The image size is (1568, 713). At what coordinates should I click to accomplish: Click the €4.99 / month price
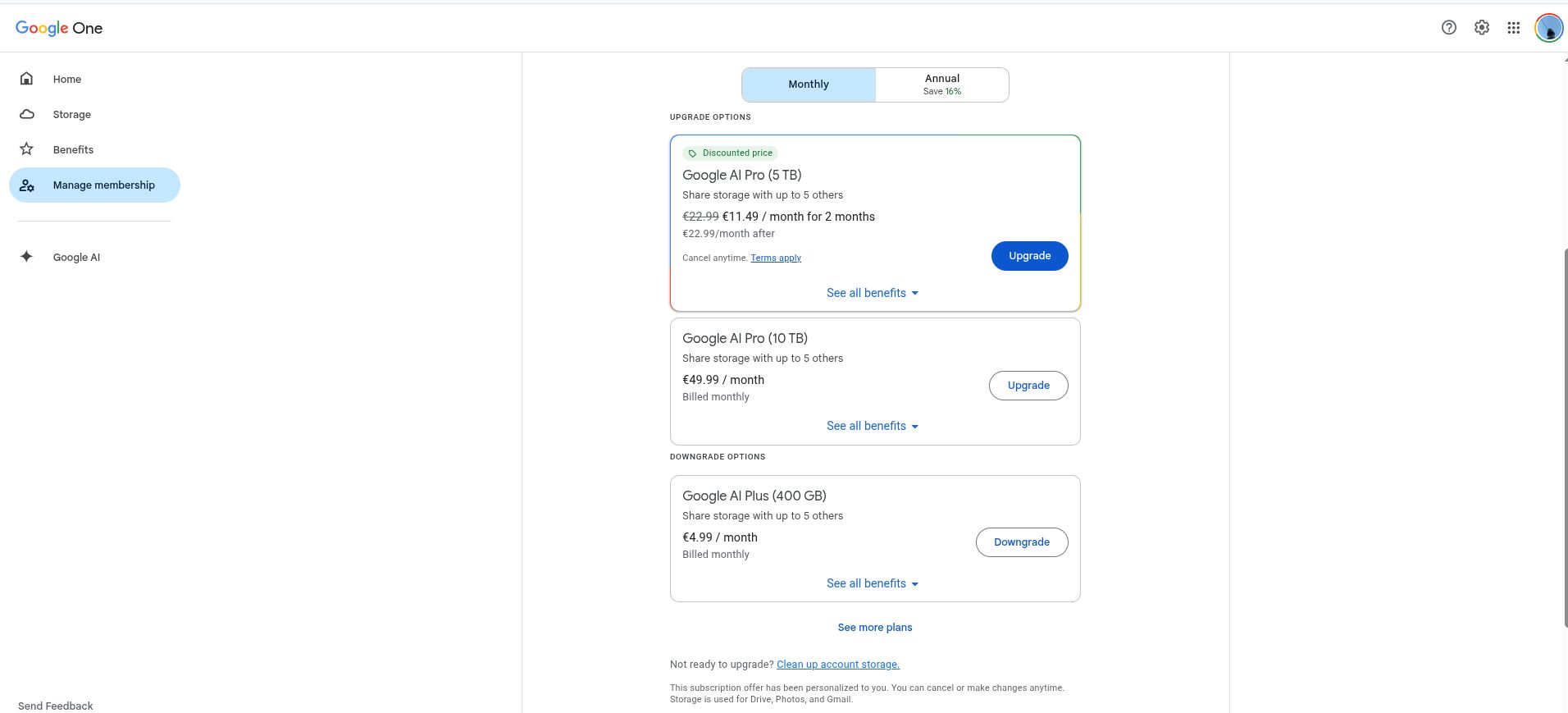click(720, 537)
